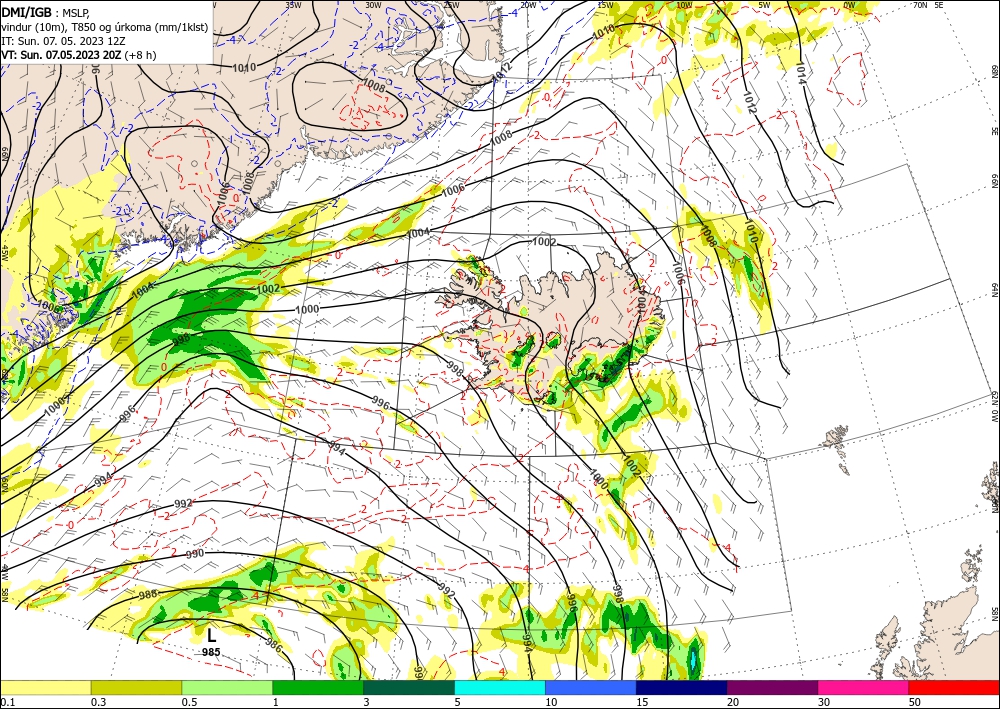Image resolution: width=1000 pixels, height=709 pixels.
Task: Click the "20" legend scale value
Action: (733, 702)
